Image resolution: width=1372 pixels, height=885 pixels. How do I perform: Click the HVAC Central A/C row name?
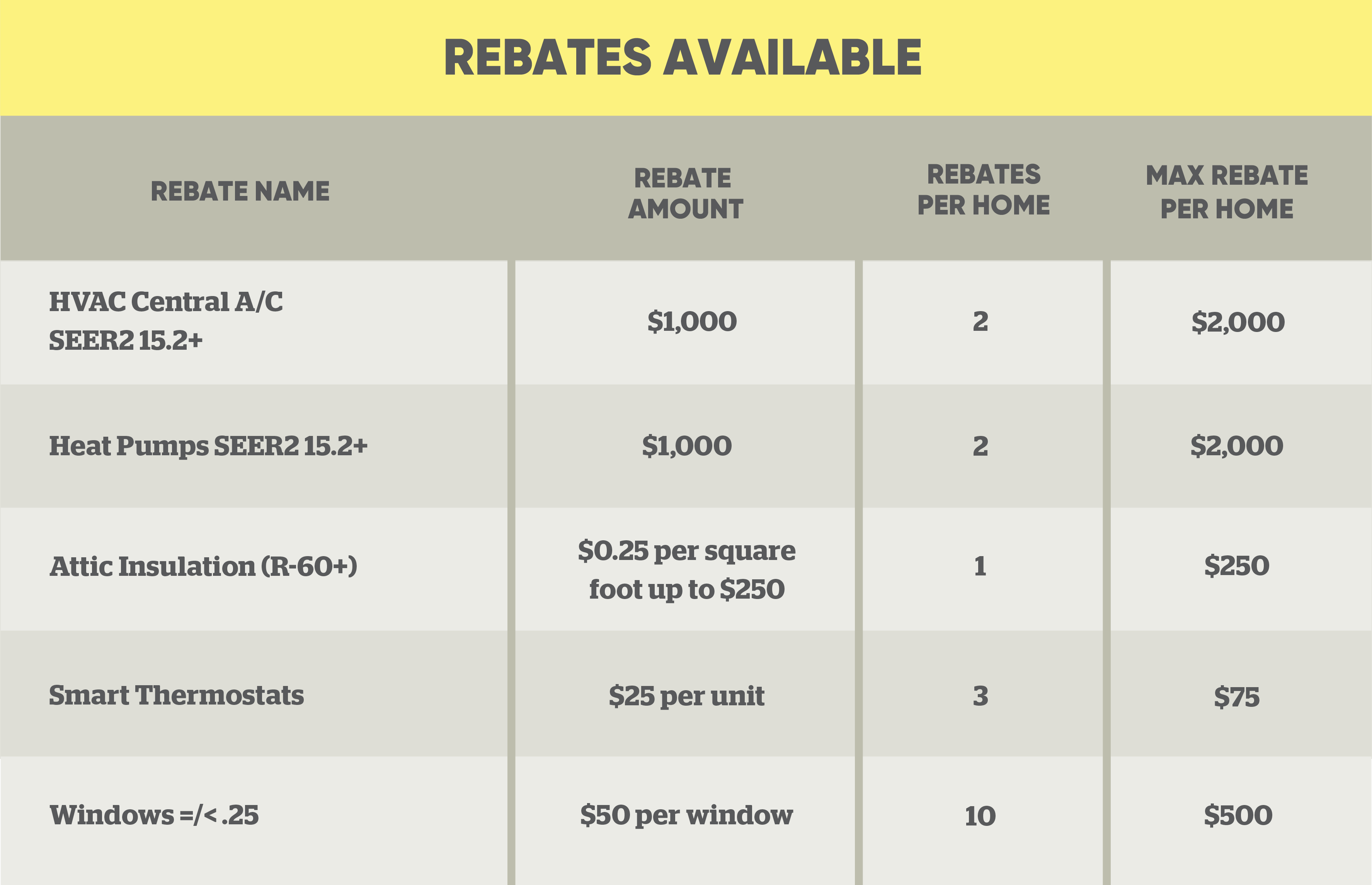[165, 321]
